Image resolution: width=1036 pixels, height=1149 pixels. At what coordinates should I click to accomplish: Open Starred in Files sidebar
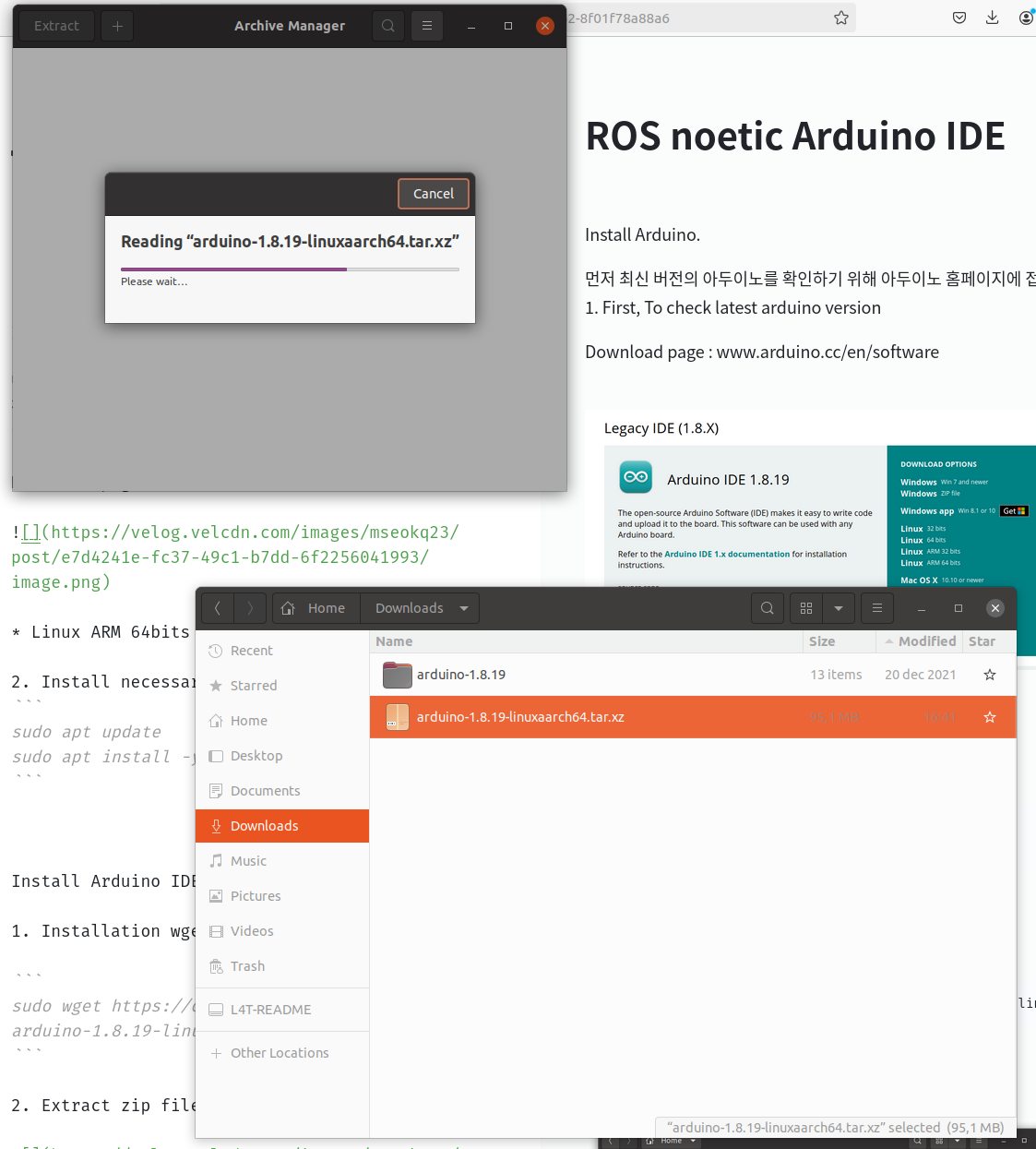pos(282,686)
